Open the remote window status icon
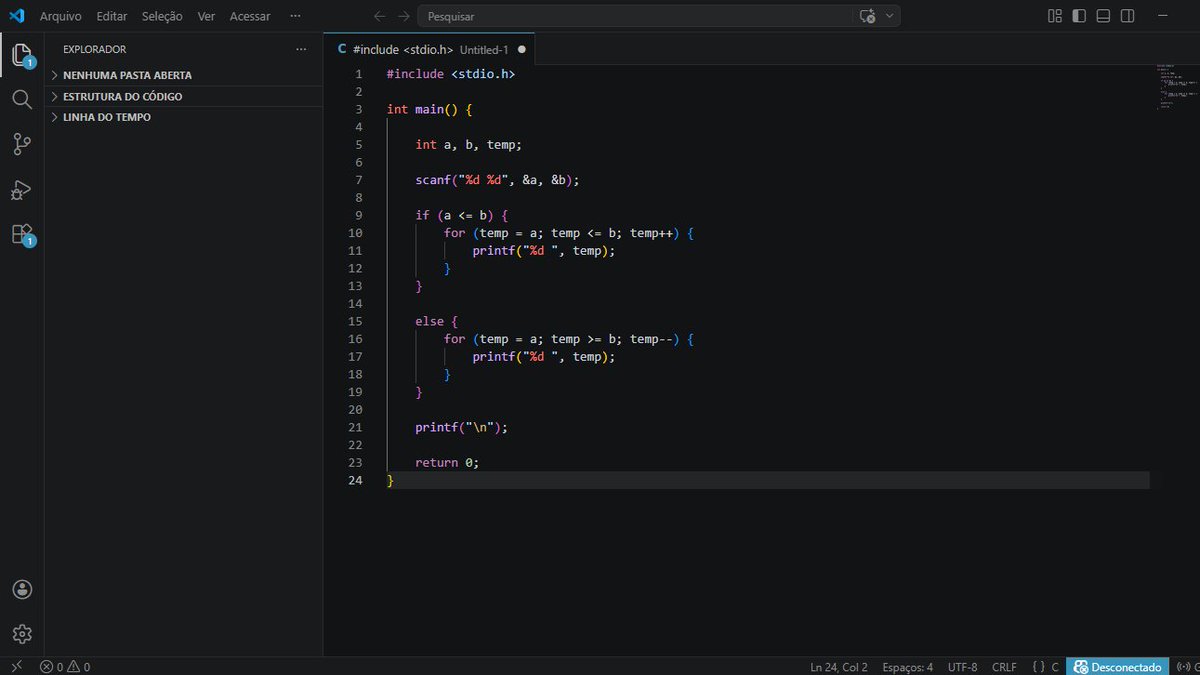The image size is (1200, 675). pos(16,666)
